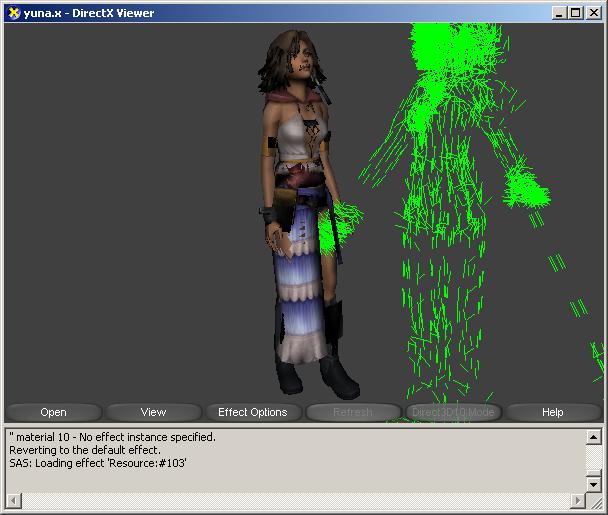The height and width of the screenshot is (515, 608).
Task: Click the DirectX Viewer title bar icon
Action: click(x=14, y=12)
